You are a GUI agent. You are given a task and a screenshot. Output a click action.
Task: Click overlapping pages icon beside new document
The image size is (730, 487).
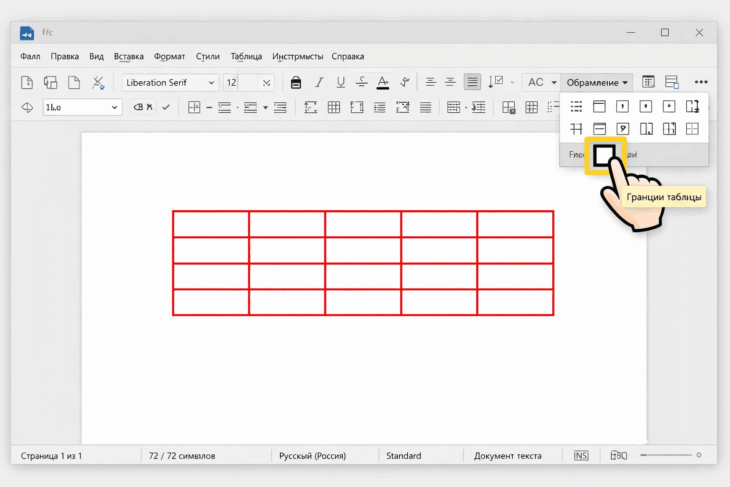(x=50, y=82)
